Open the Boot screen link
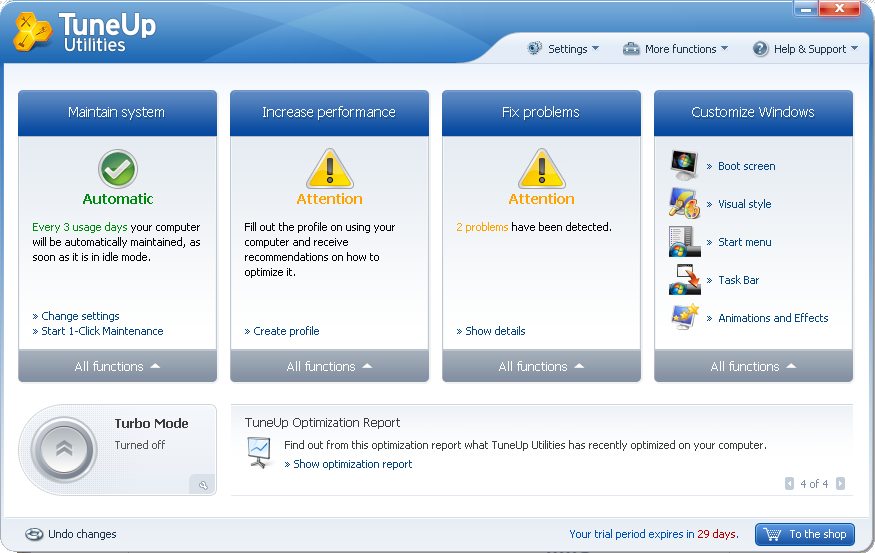Viewport: 875px width, 553px height. 746,166
